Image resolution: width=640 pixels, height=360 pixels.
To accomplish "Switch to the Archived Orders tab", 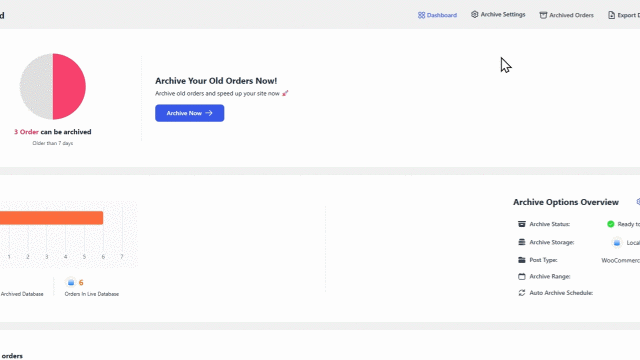I will 567,15.
